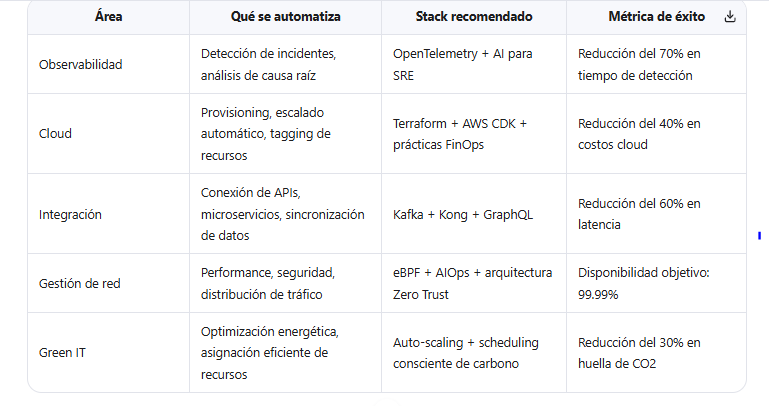Select the "Terraform + AWS CDK" stack cell
769x406 pixels.
(x=460, y=133)
